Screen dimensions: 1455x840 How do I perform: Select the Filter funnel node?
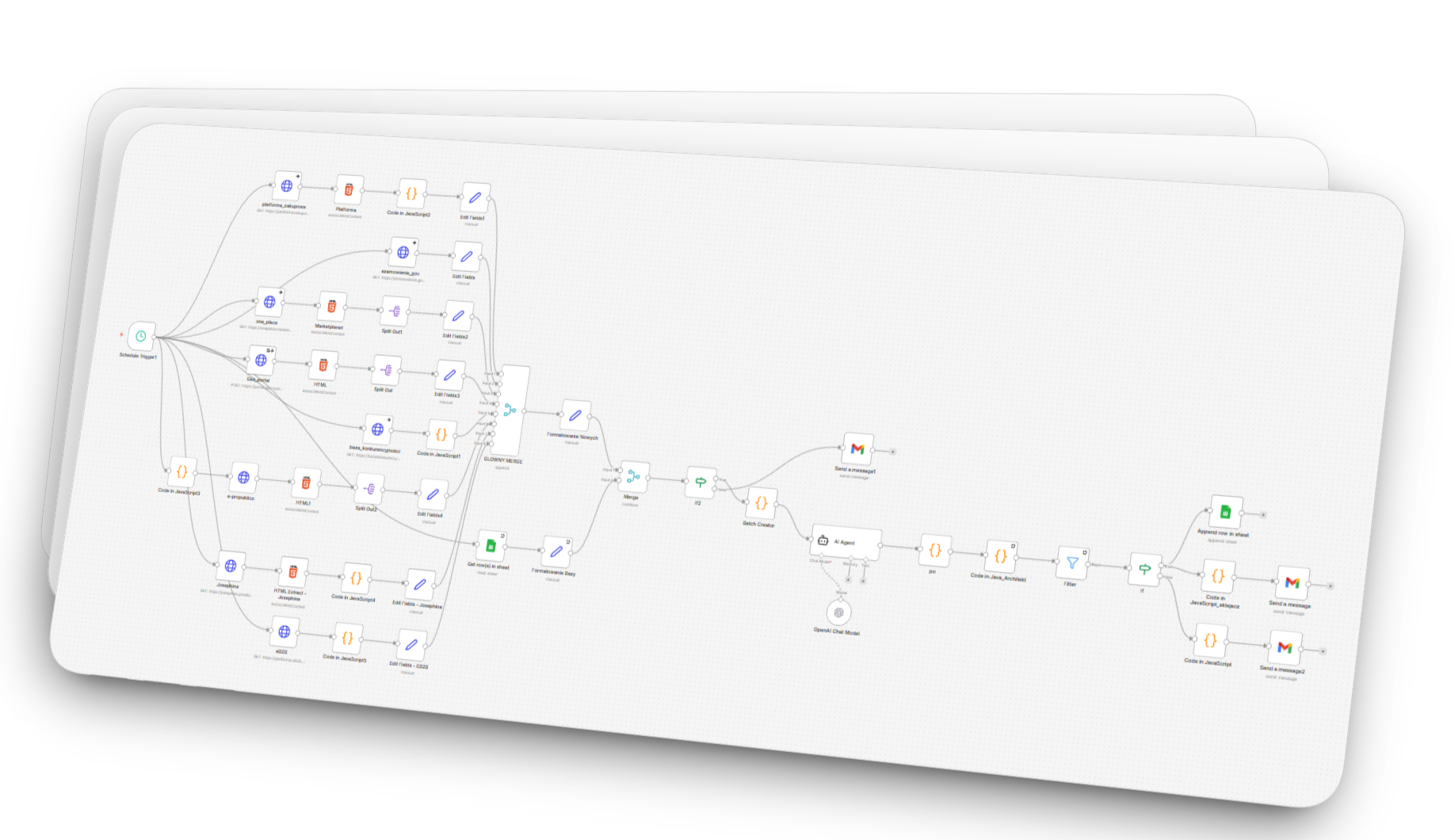pyautogui.click(x=1072, y=563)
